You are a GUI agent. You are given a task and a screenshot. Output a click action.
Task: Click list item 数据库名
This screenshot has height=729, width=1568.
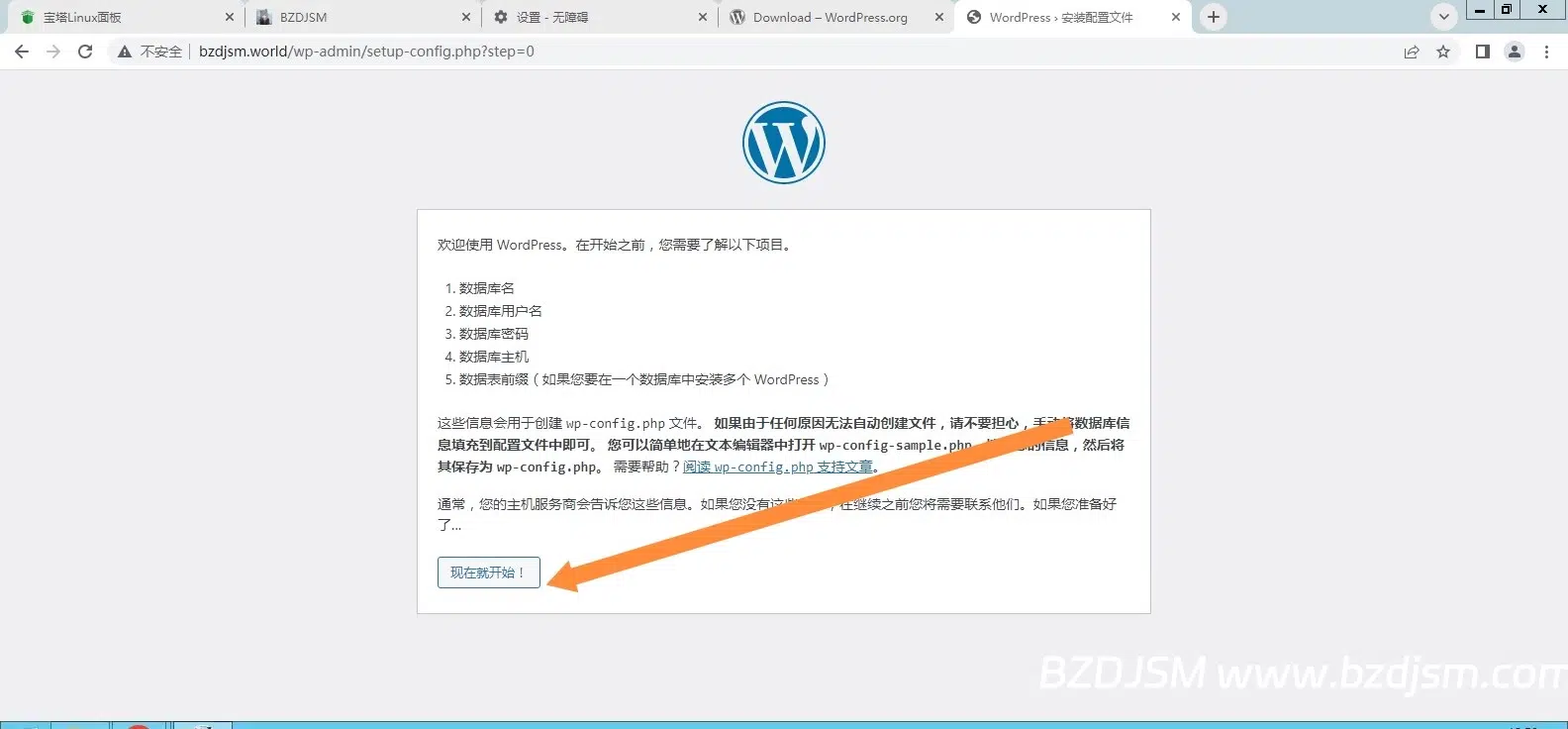coord(487,288)
